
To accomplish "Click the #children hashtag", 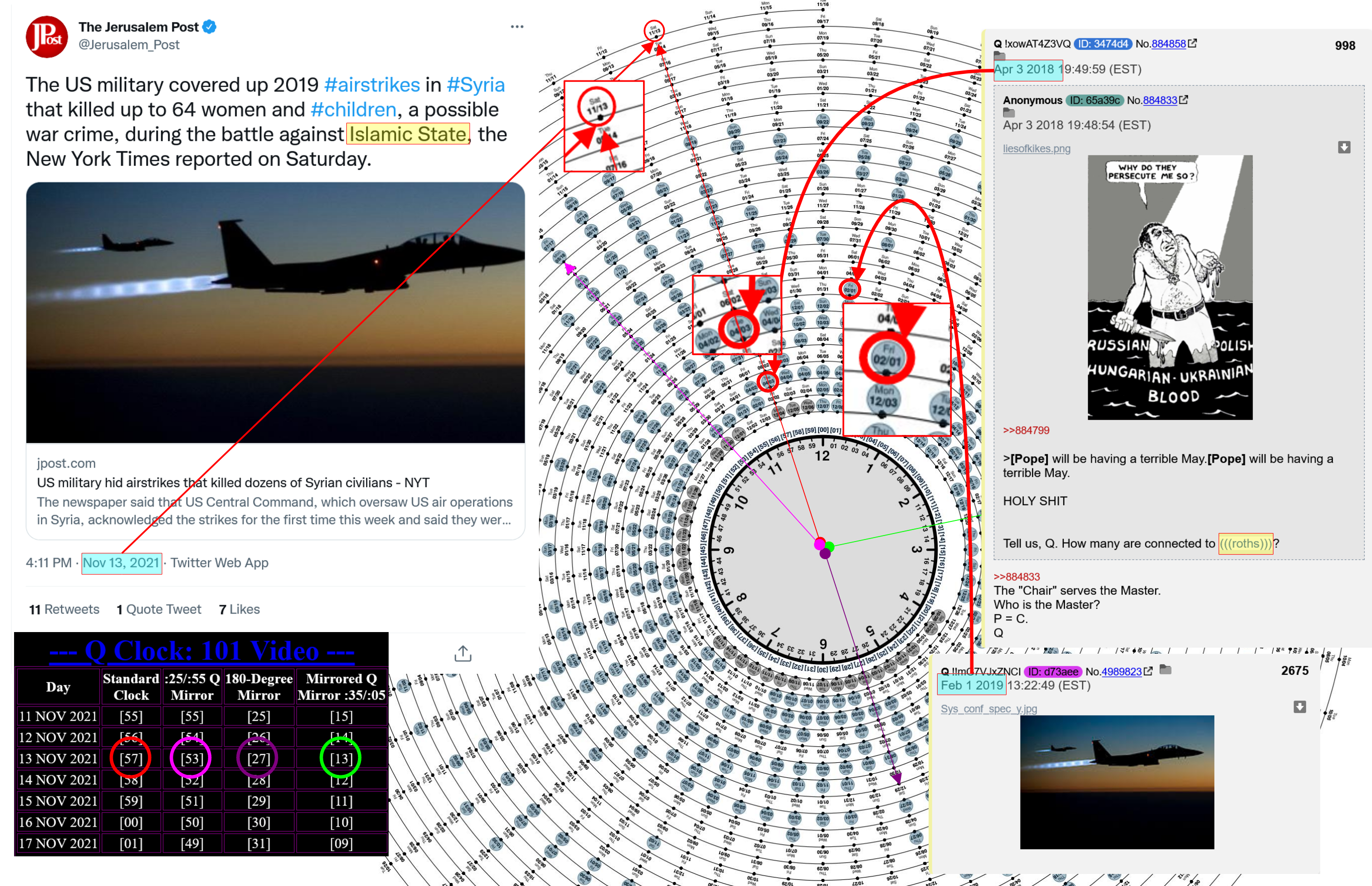I will tap(353, 109).
